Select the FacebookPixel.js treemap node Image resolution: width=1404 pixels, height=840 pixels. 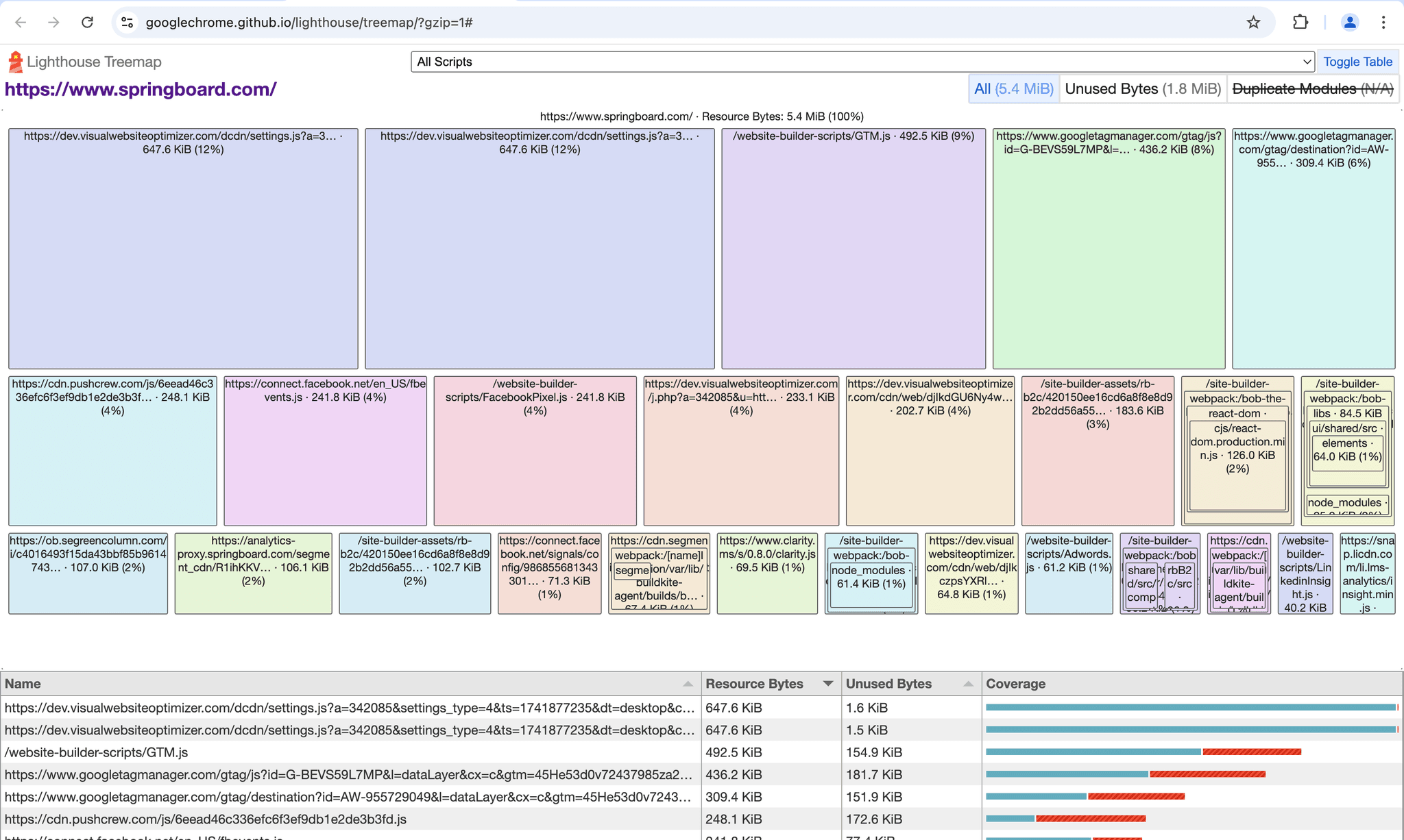click(x=535, y=451)
